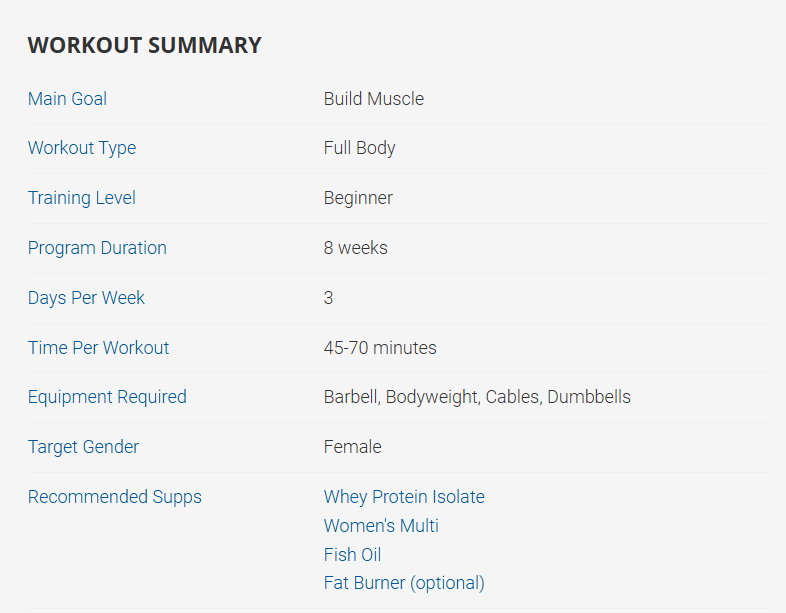
Task: Click the Full Body value text
Action: [x=359, y=148]
